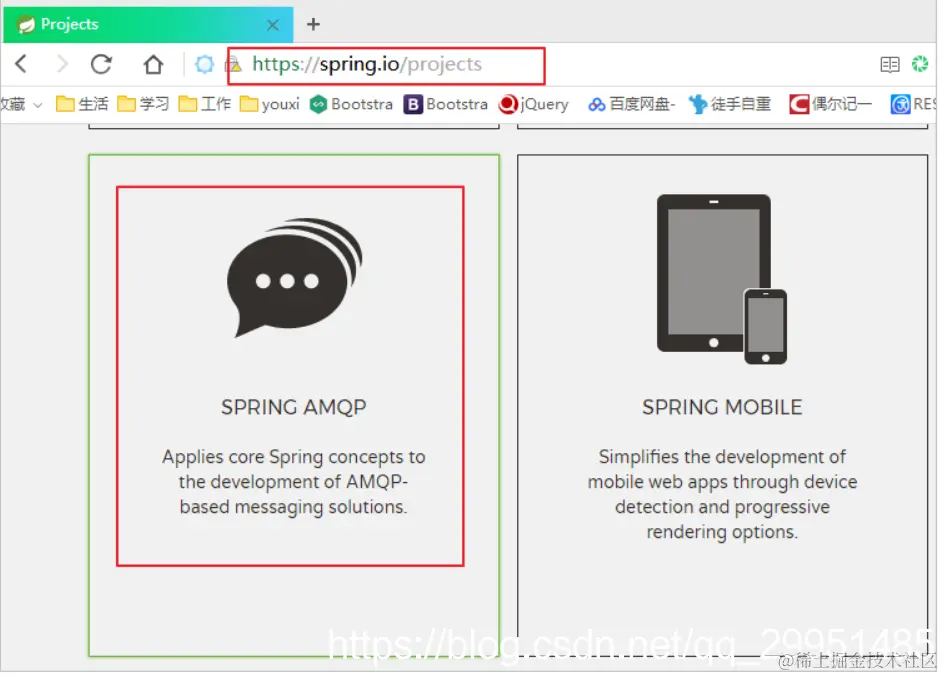
Task: Open the RES bookmark at bar end
Action: [x=913, y=104]
